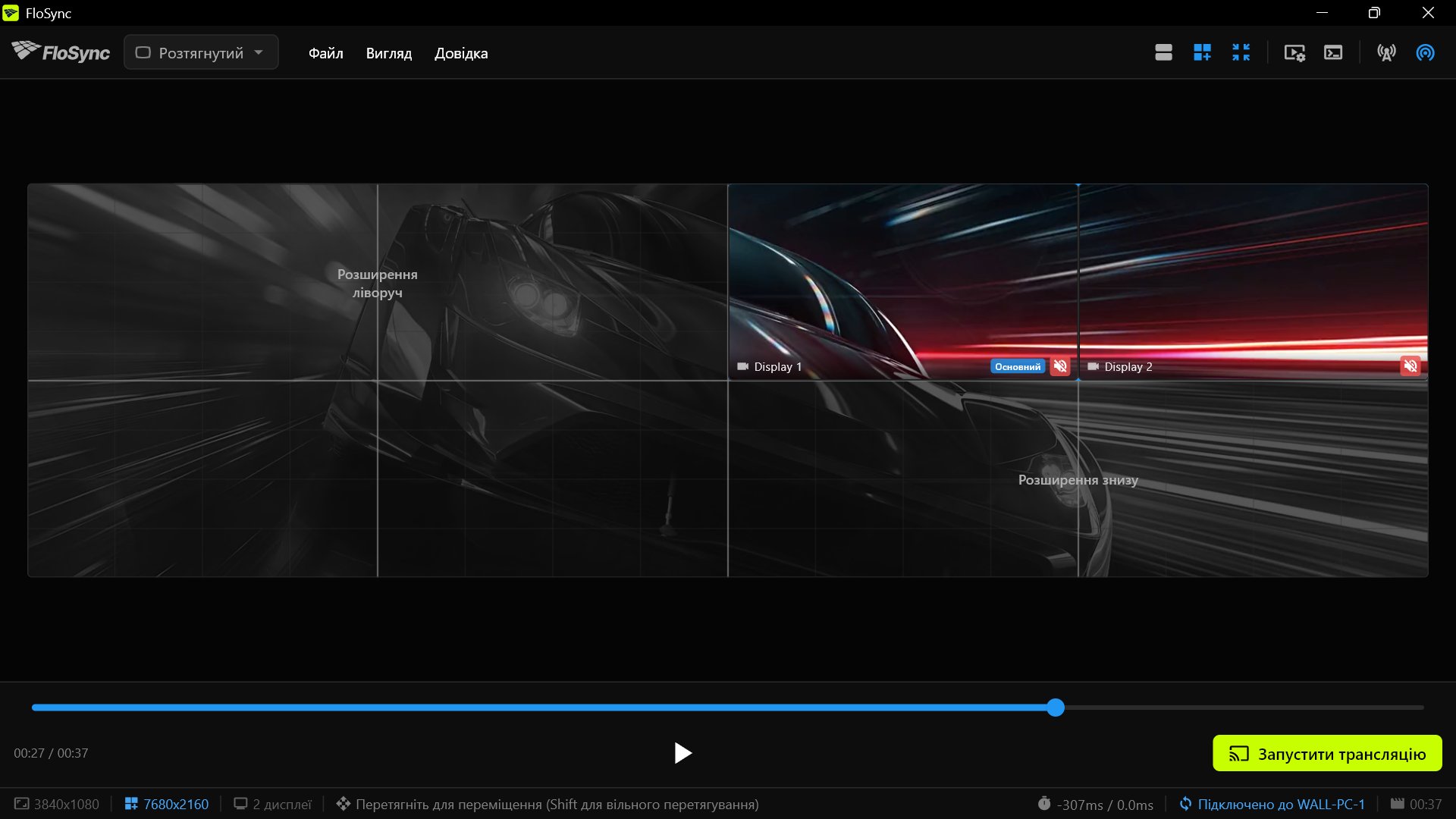Click Підключено до WALL-PC-1 connection status
Screen dimensions: 1456x819
[1272, 804]
